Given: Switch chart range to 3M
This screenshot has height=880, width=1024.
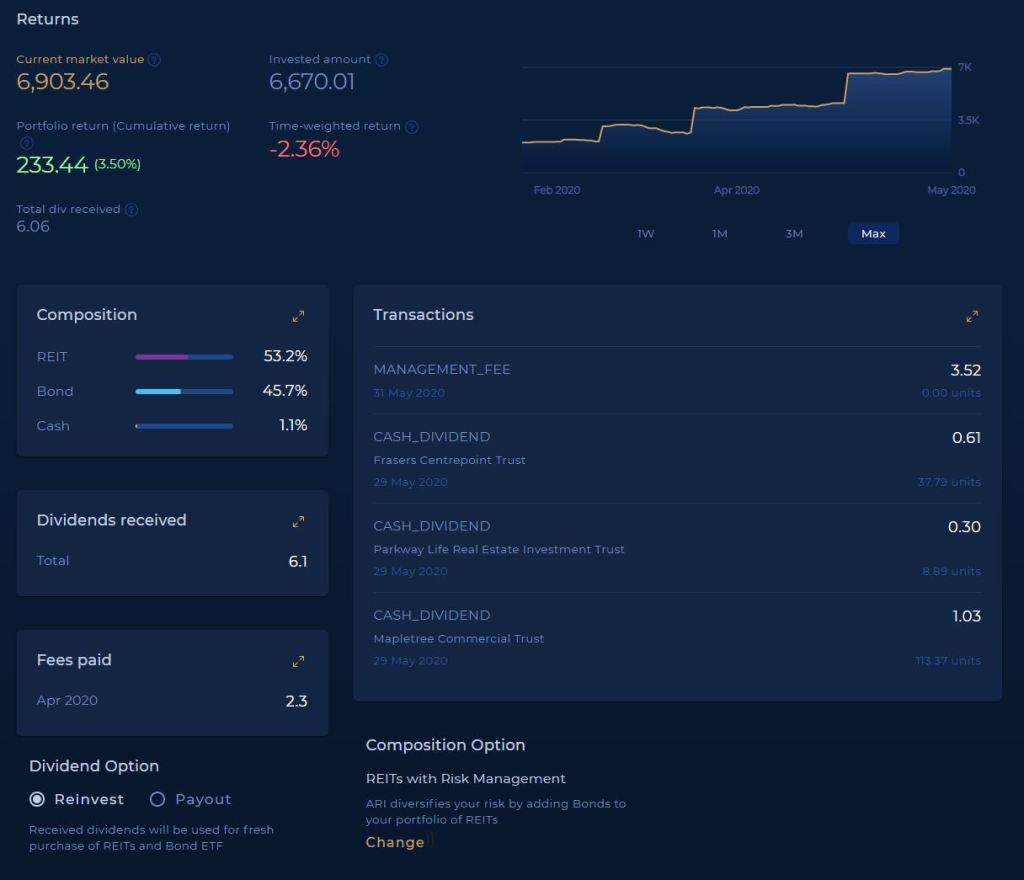Looking at the screenshot, I should pyautogui.click(x=794, y=234).
